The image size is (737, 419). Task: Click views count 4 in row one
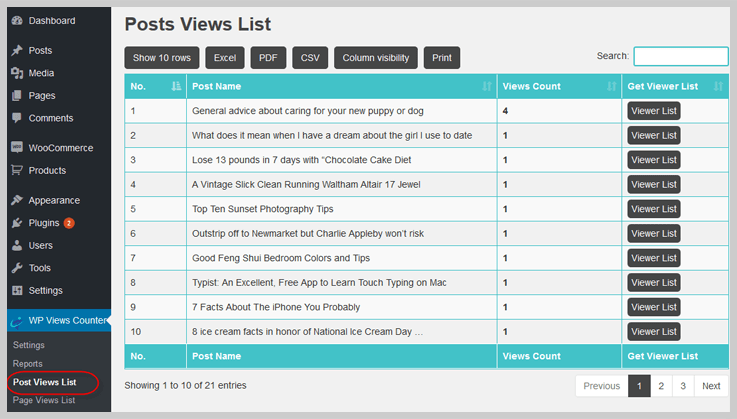coord(505,111)
